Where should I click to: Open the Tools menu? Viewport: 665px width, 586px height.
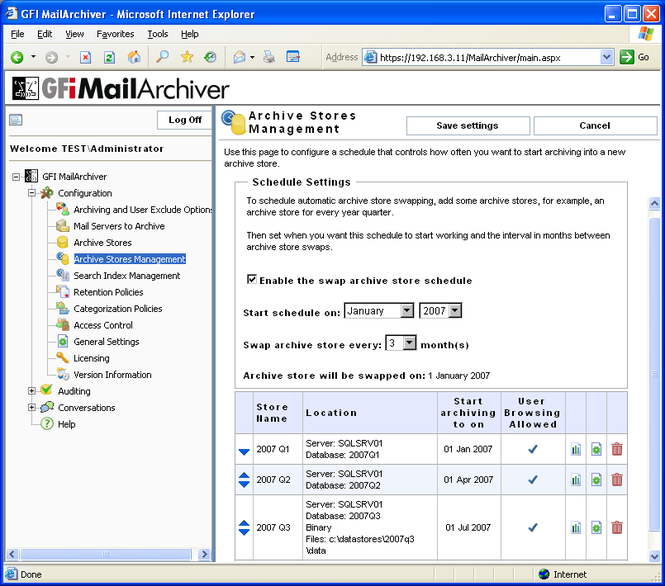pyautogui.click(x=158, y=34)
